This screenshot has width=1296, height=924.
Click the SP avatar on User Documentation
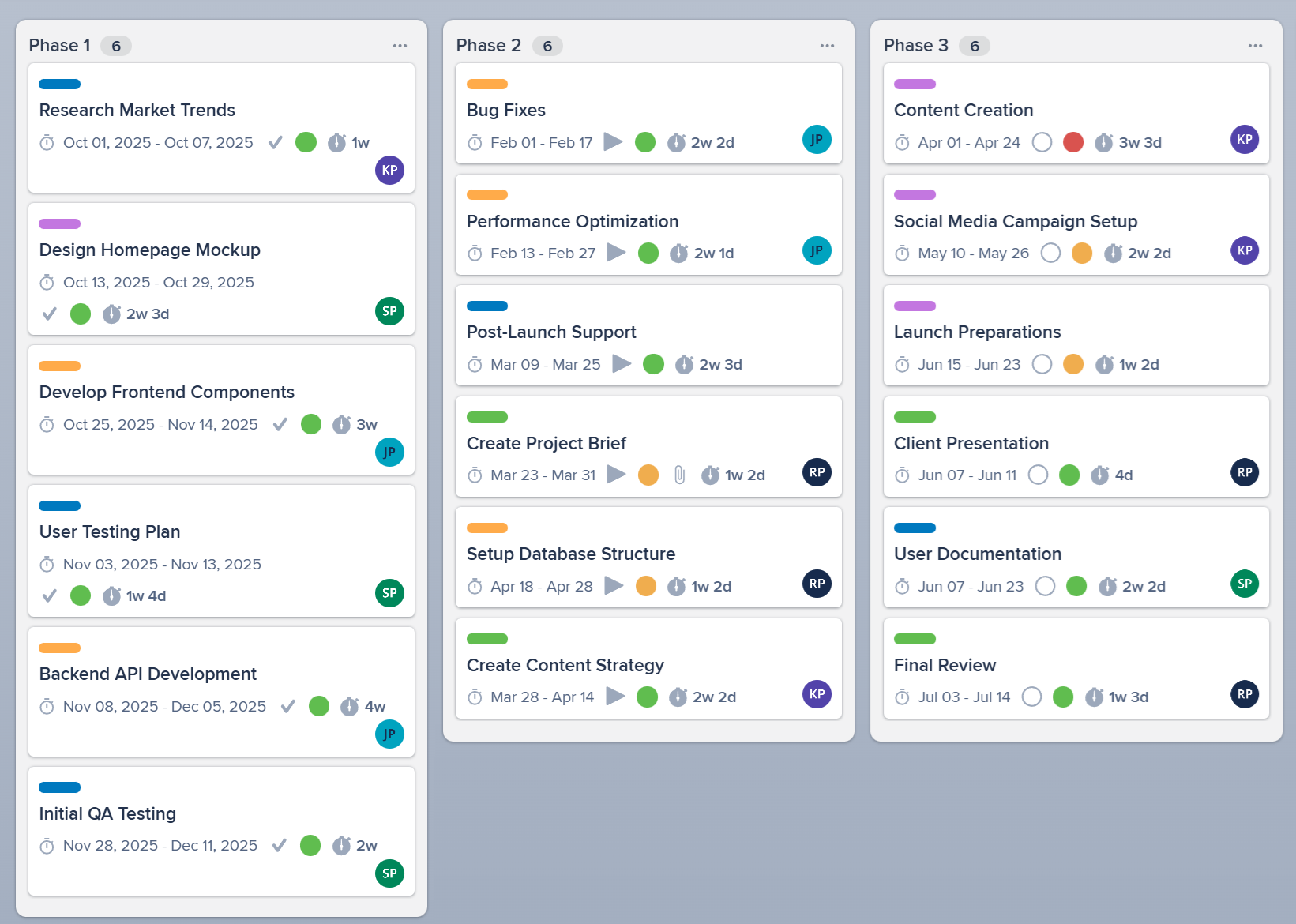(1244, 584)
